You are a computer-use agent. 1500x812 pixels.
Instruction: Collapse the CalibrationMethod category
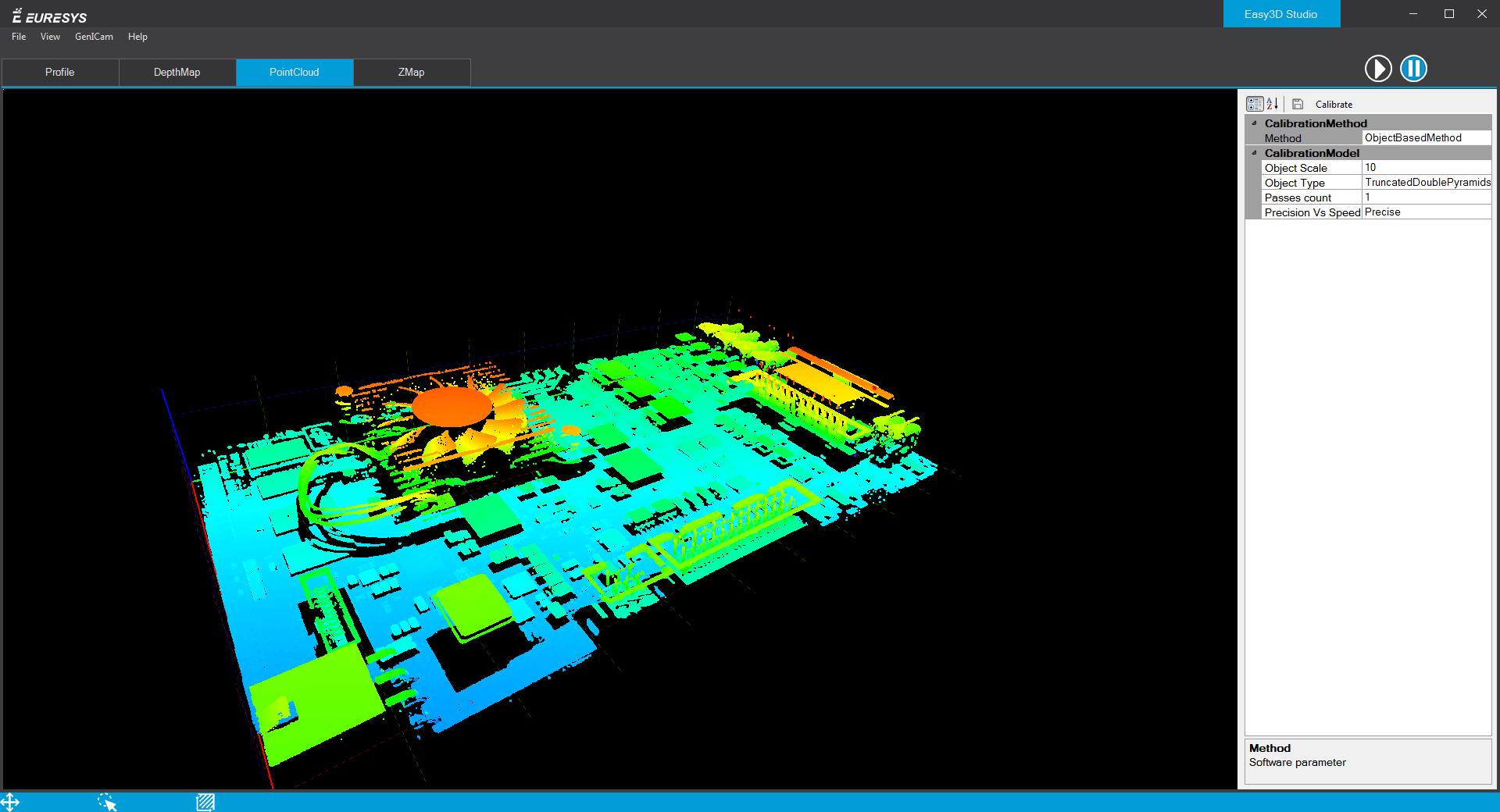click(x=1255, y=123)
